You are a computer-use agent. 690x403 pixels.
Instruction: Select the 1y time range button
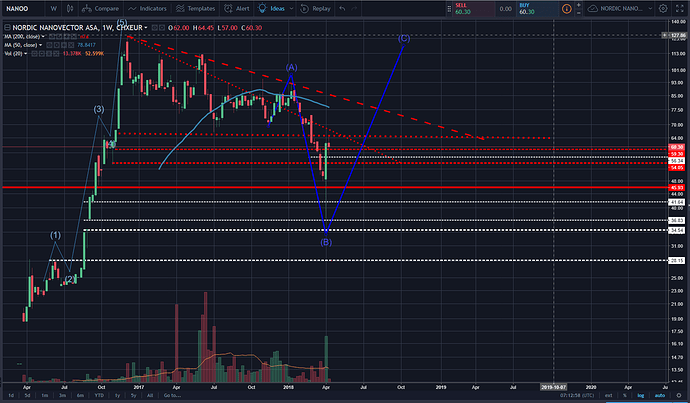117,395
